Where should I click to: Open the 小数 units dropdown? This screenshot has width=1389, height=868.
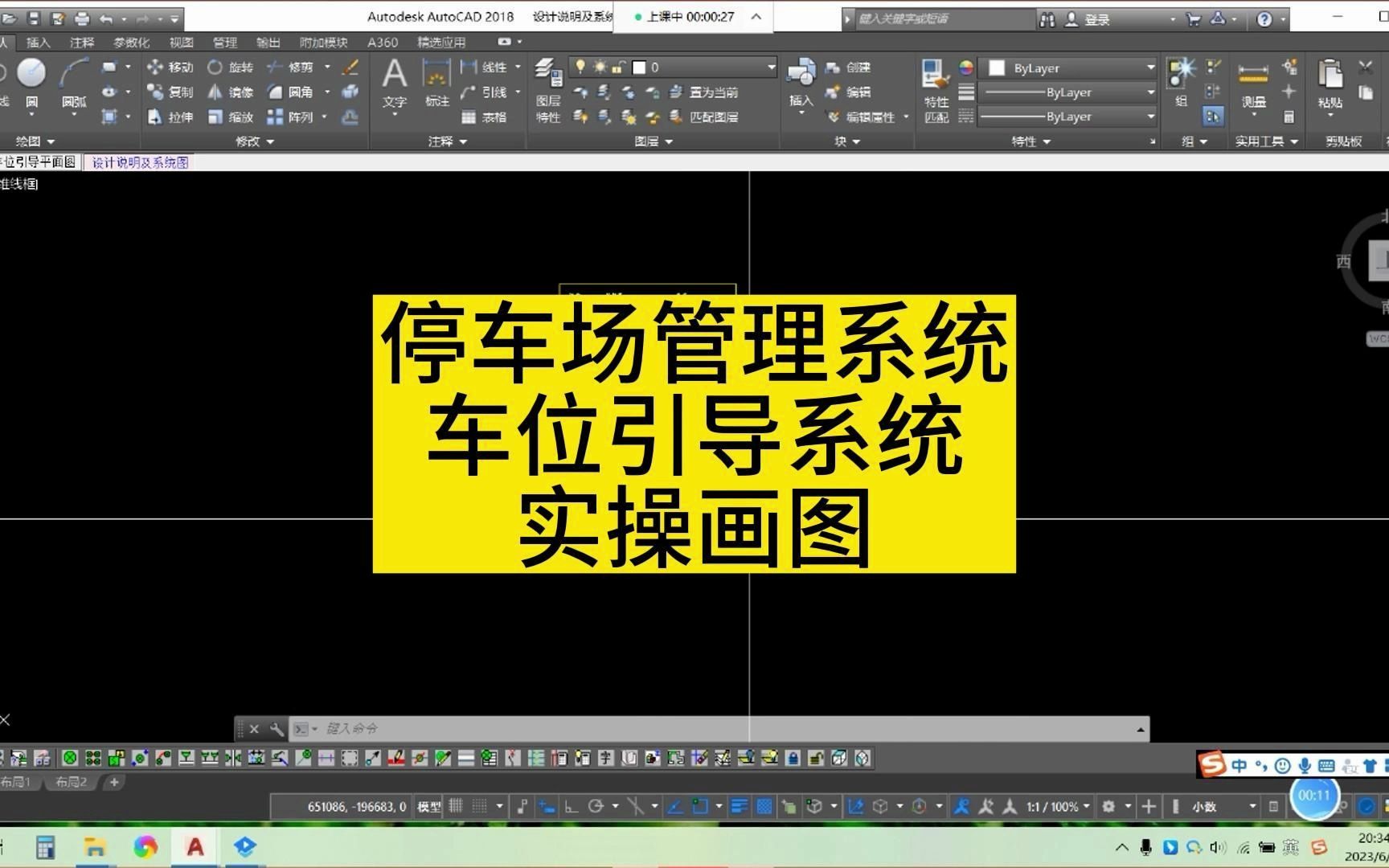[1223, 807]
